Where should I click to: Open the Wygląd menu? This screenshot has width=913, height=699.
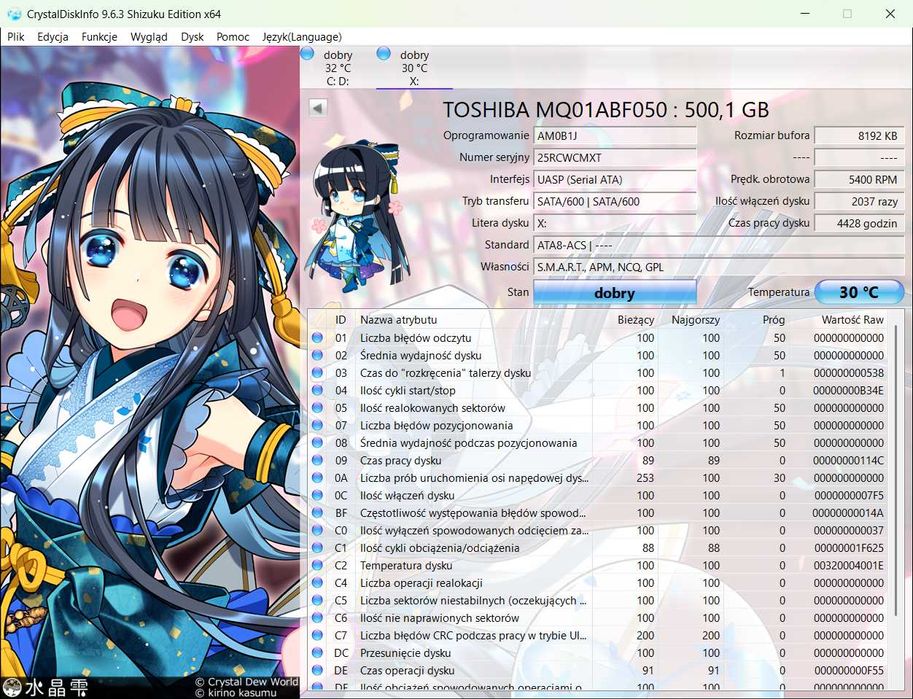(x=148, y=37)
